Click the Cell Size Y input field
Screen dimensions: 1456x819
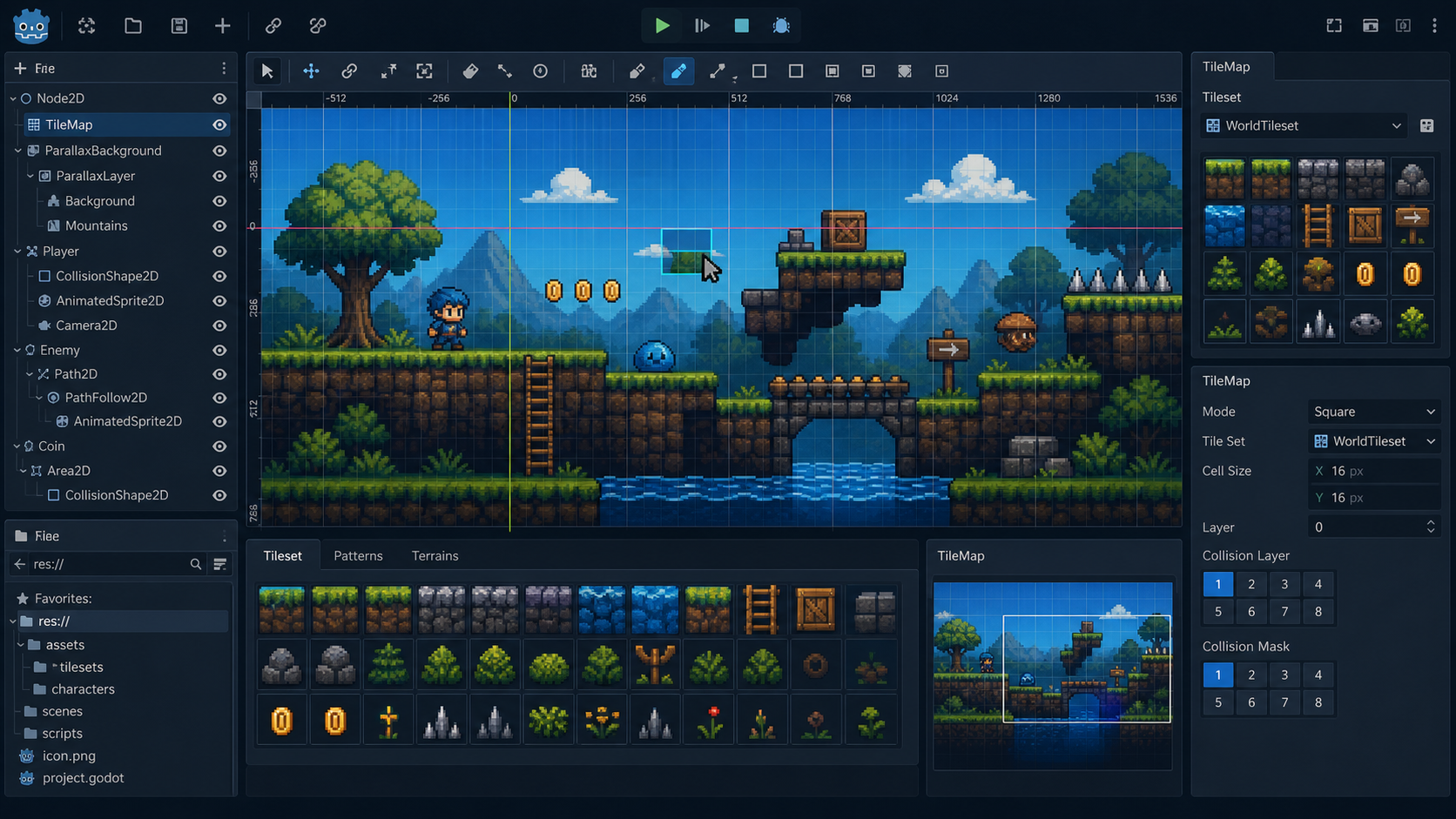click(1373, 498)
